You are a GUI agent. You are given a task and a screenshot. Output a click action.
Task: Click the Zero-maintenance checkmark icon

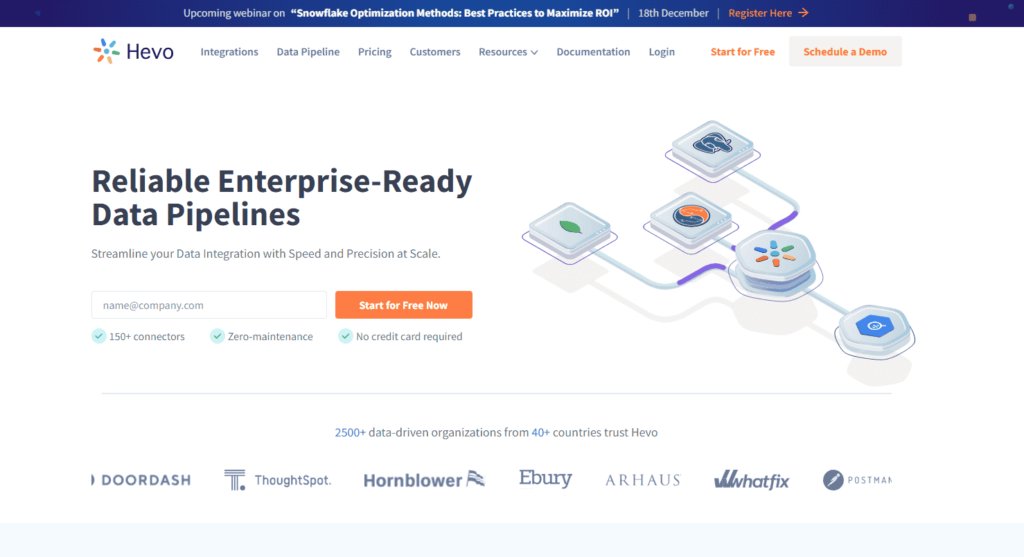(x=217, y=336)
